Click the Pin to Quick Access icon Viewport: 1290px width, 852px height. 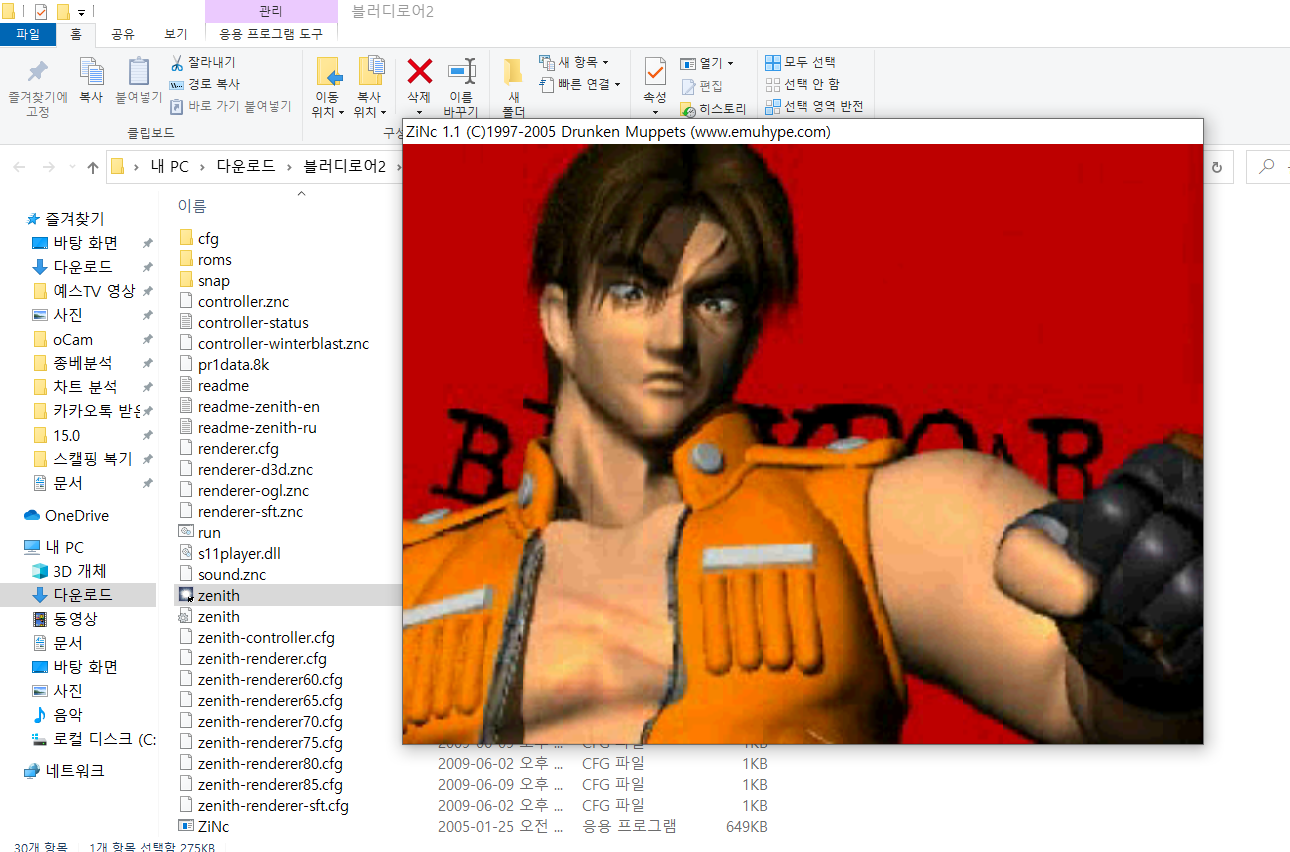(x=38, y=73)
